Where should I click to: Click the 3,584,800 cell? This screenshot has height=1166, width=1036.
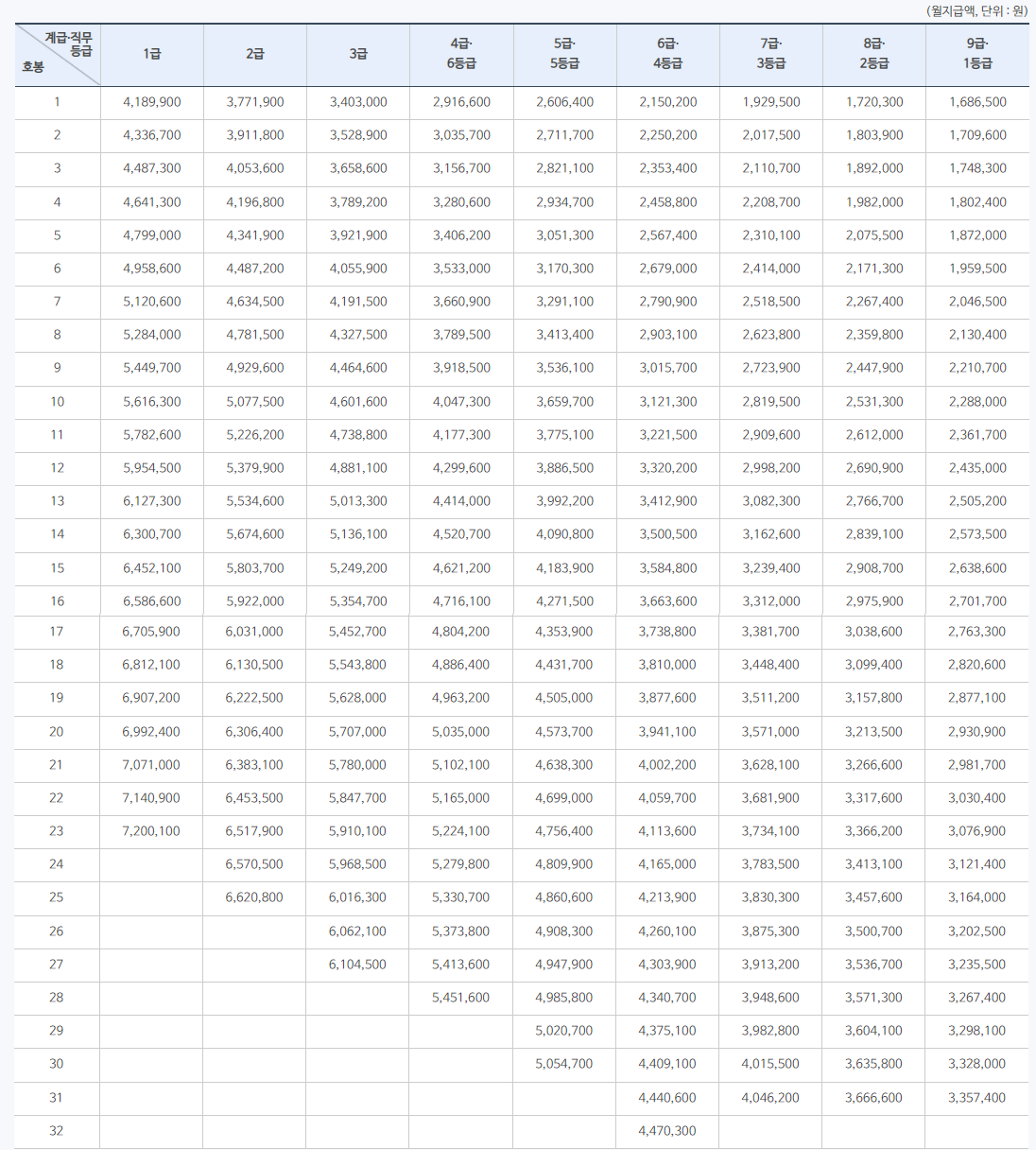(x=668, y=568)
